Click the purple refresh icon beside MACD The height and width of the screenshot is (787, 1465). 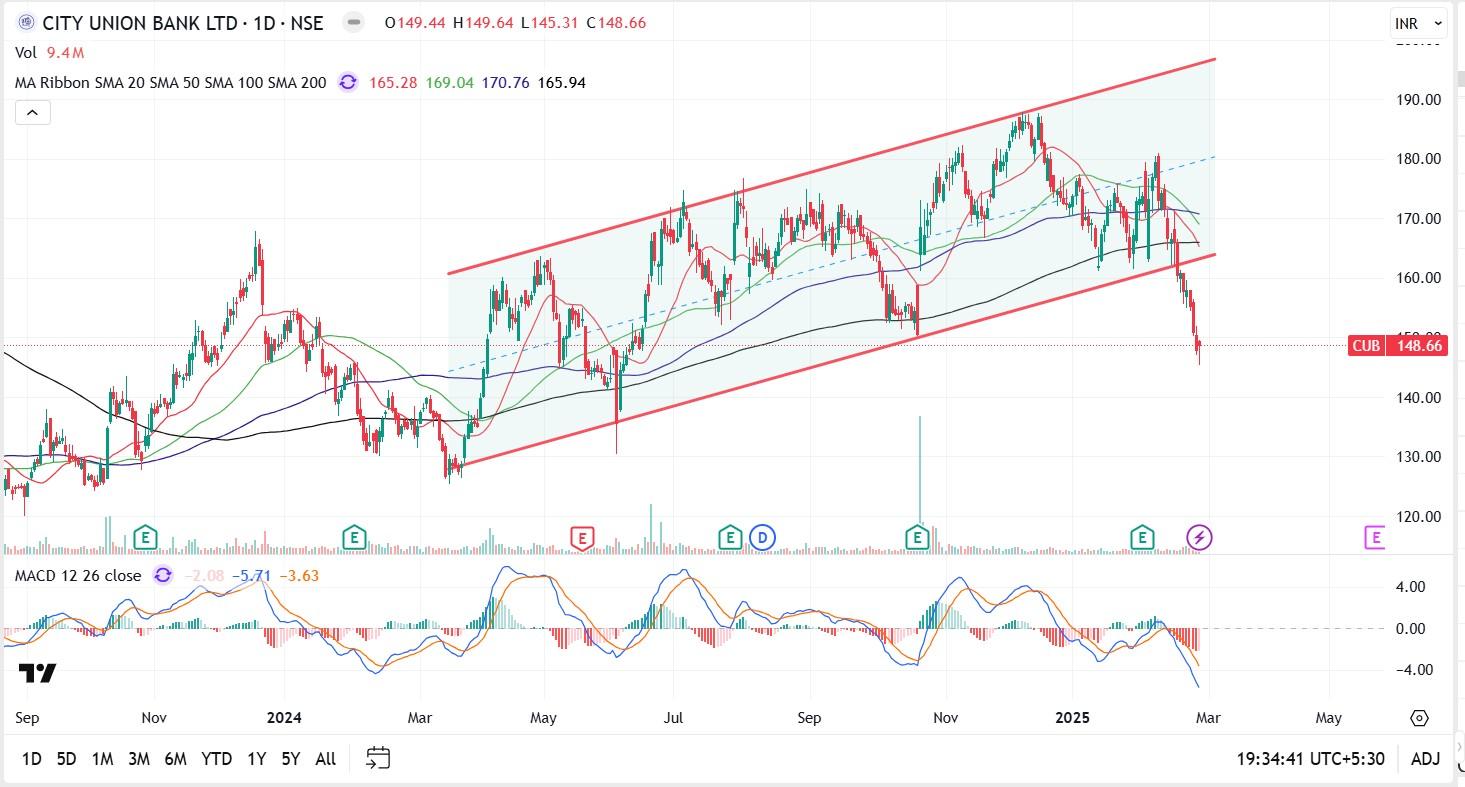tap(162, 575)
